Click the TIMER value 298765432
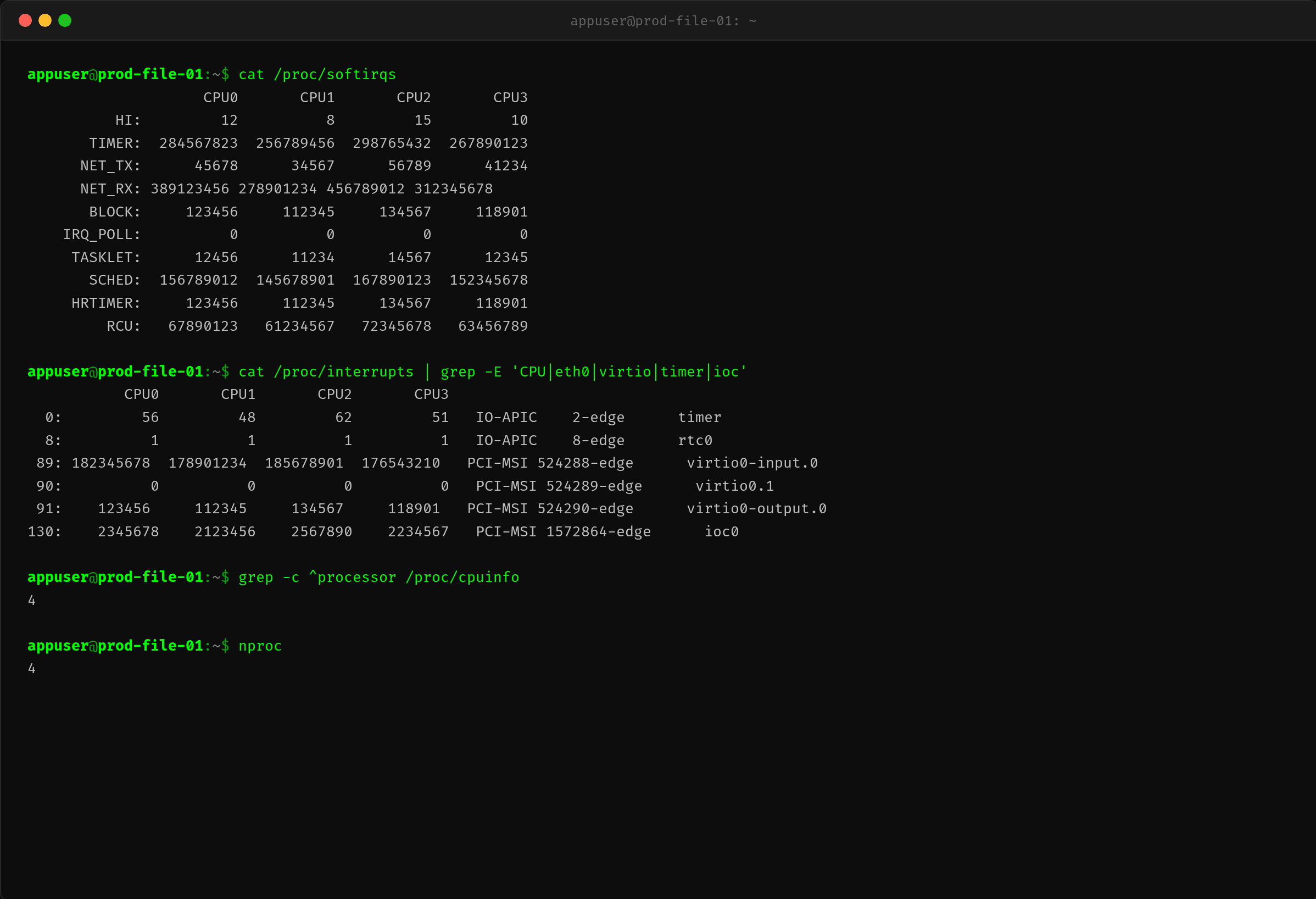 click(x=392, y=143)
